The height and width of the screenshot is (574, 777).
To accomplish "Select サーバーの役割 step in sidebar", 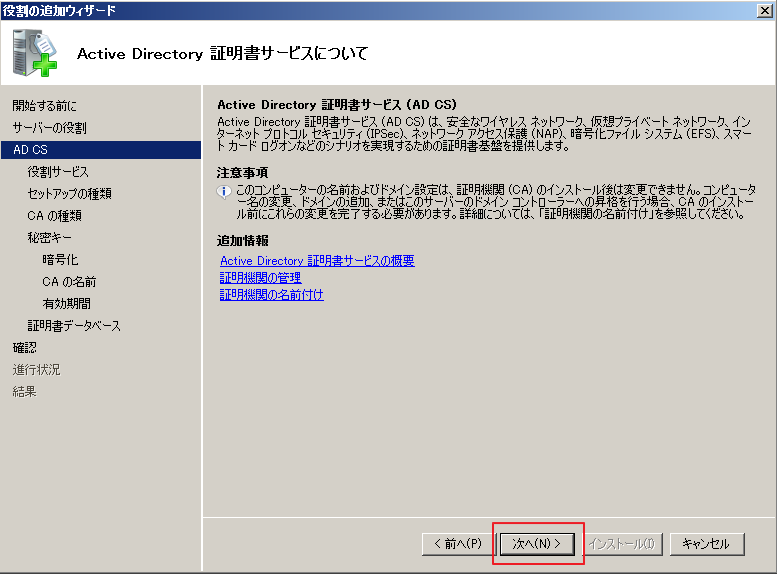I will click(x=50, y=128).
